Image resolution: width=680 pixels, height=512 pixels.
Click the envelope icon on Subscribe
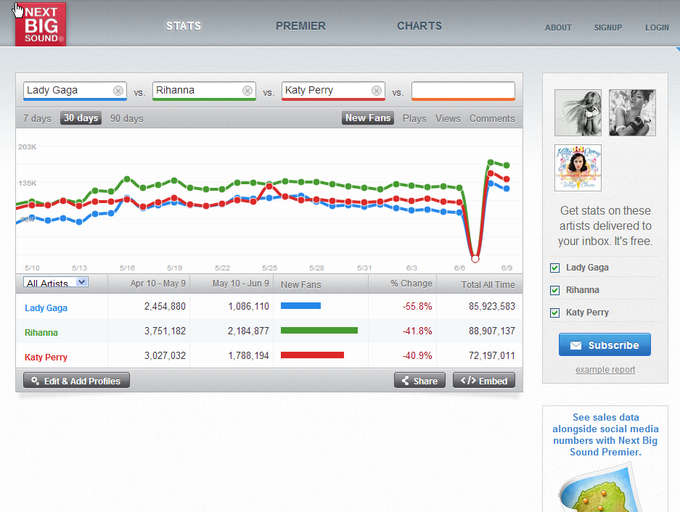(x=575, y=346)
